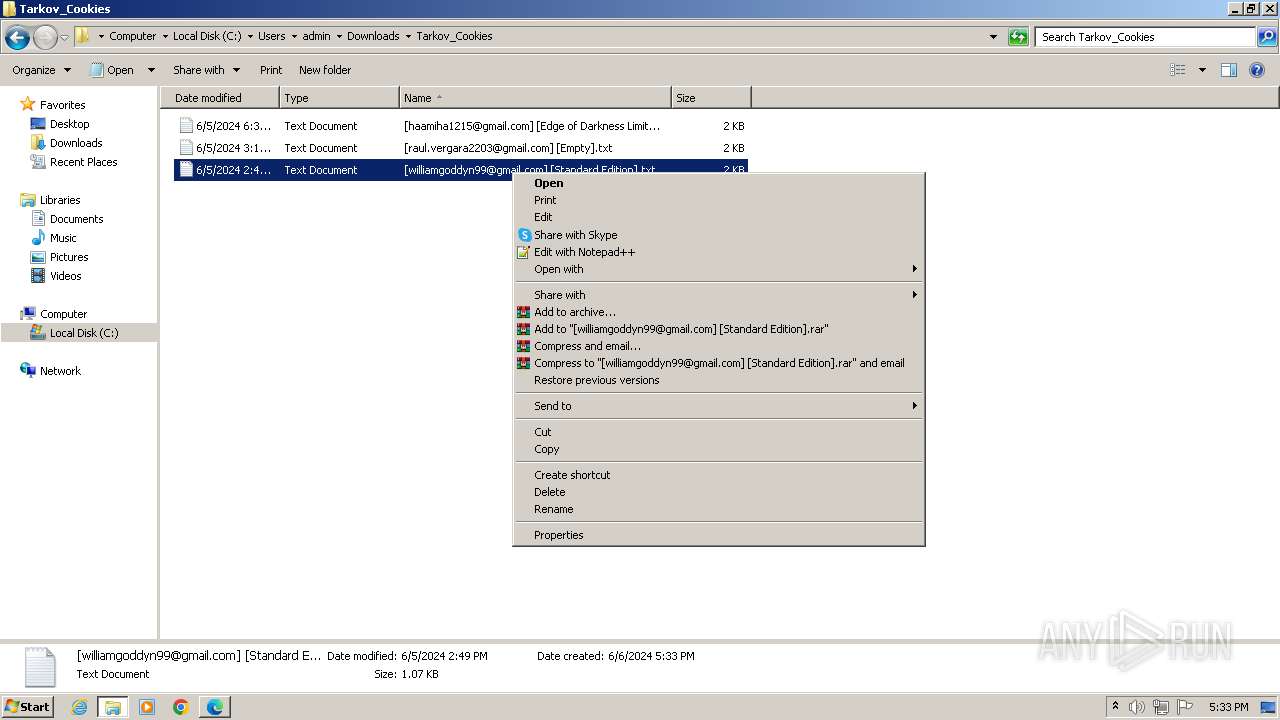Choose Rename in context menu

click(x=718, y=509)
